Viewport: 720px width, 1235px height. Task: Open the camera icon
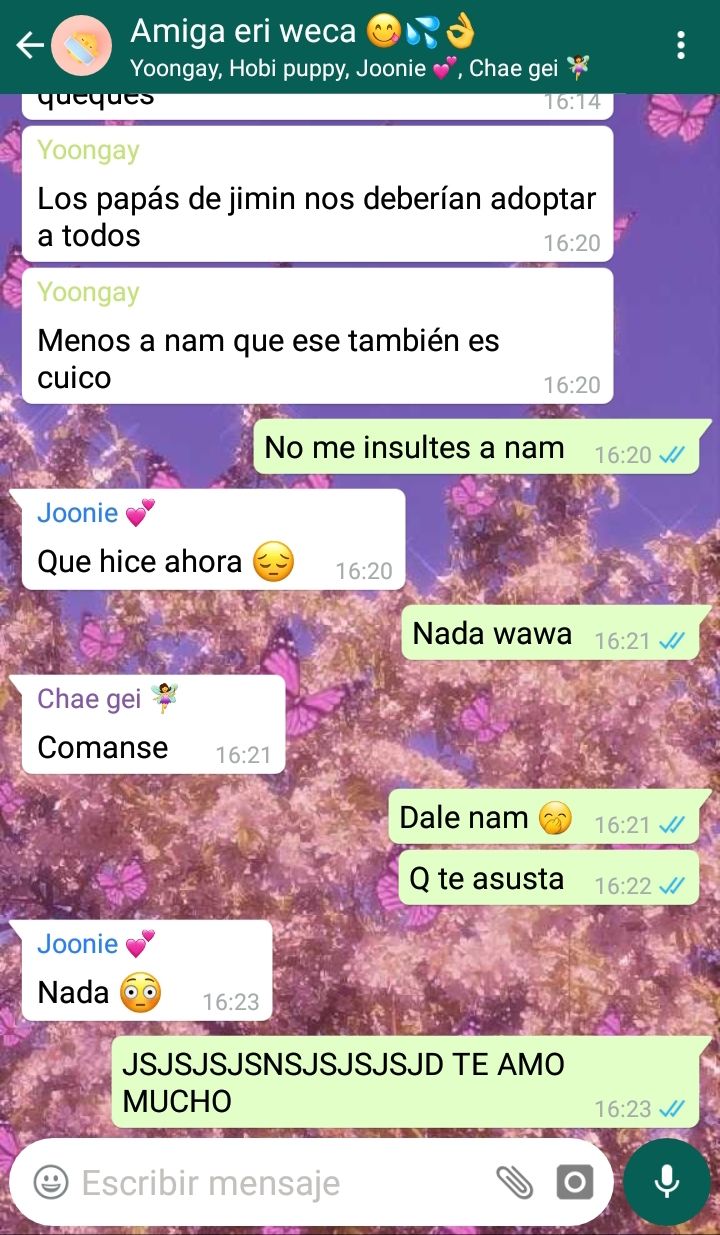574,1183
